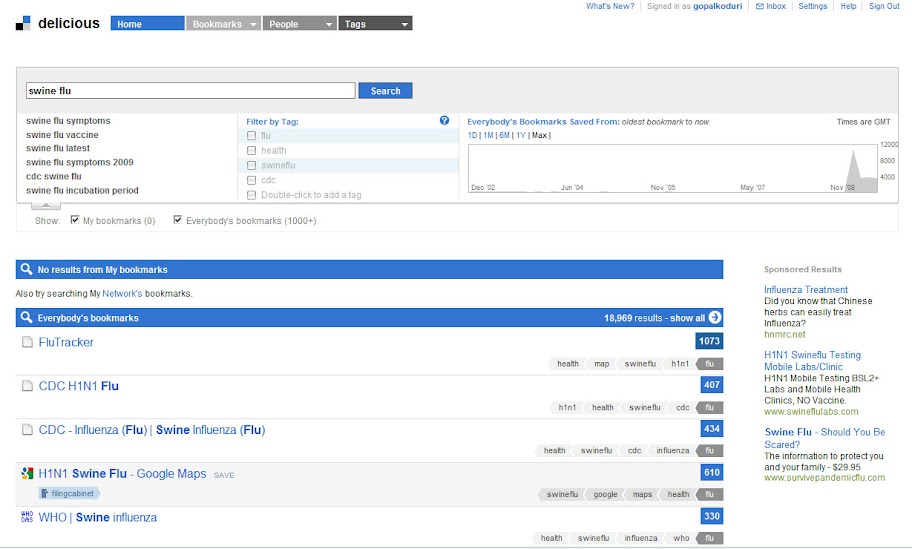This screenshot has width=912, height=549.
Task: Click the page icon beside FluTracker
Action: click(27, 342)
